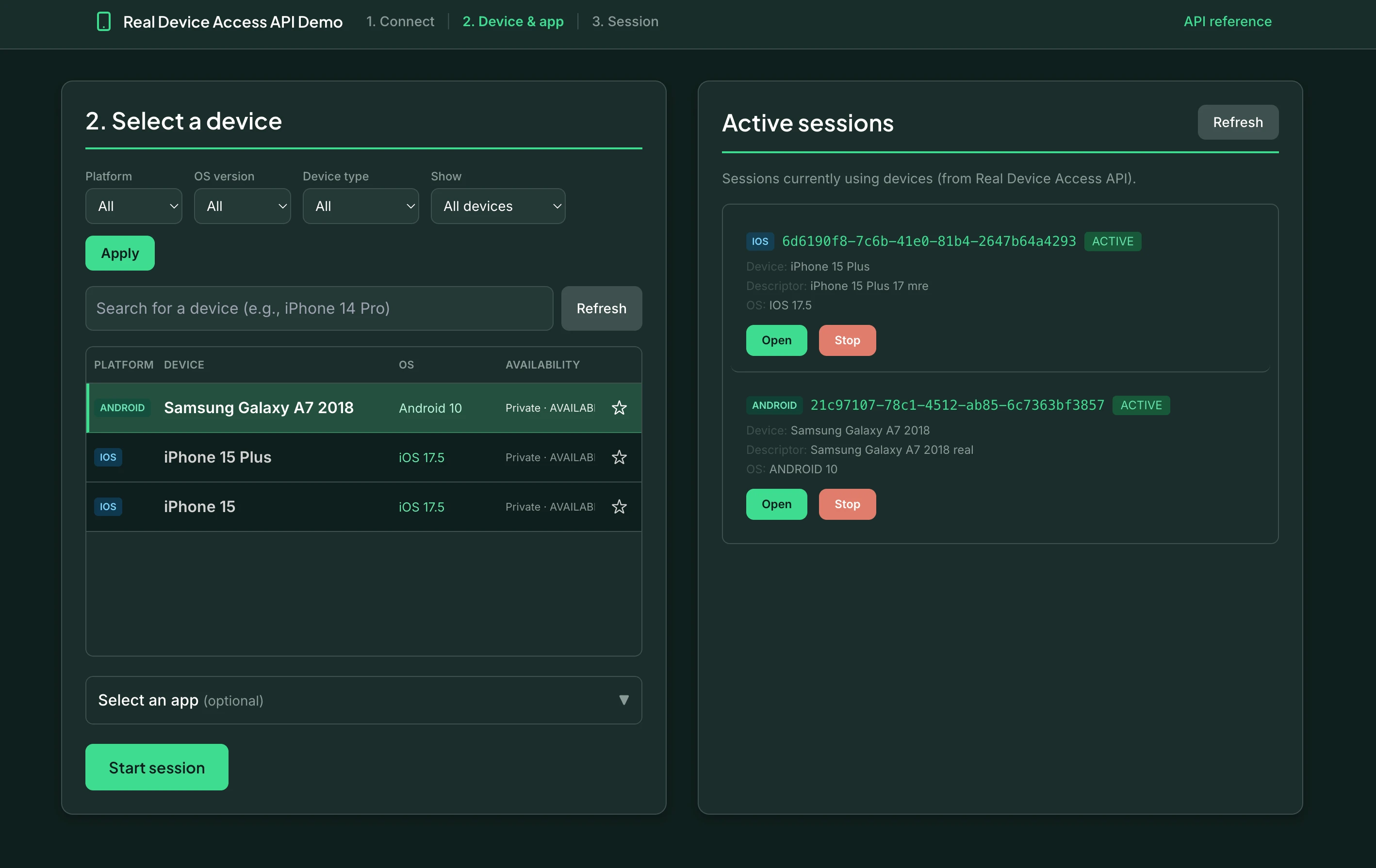Toggle favorite star for iPhone 15
1376x868 pixels.
pos(619,507)
